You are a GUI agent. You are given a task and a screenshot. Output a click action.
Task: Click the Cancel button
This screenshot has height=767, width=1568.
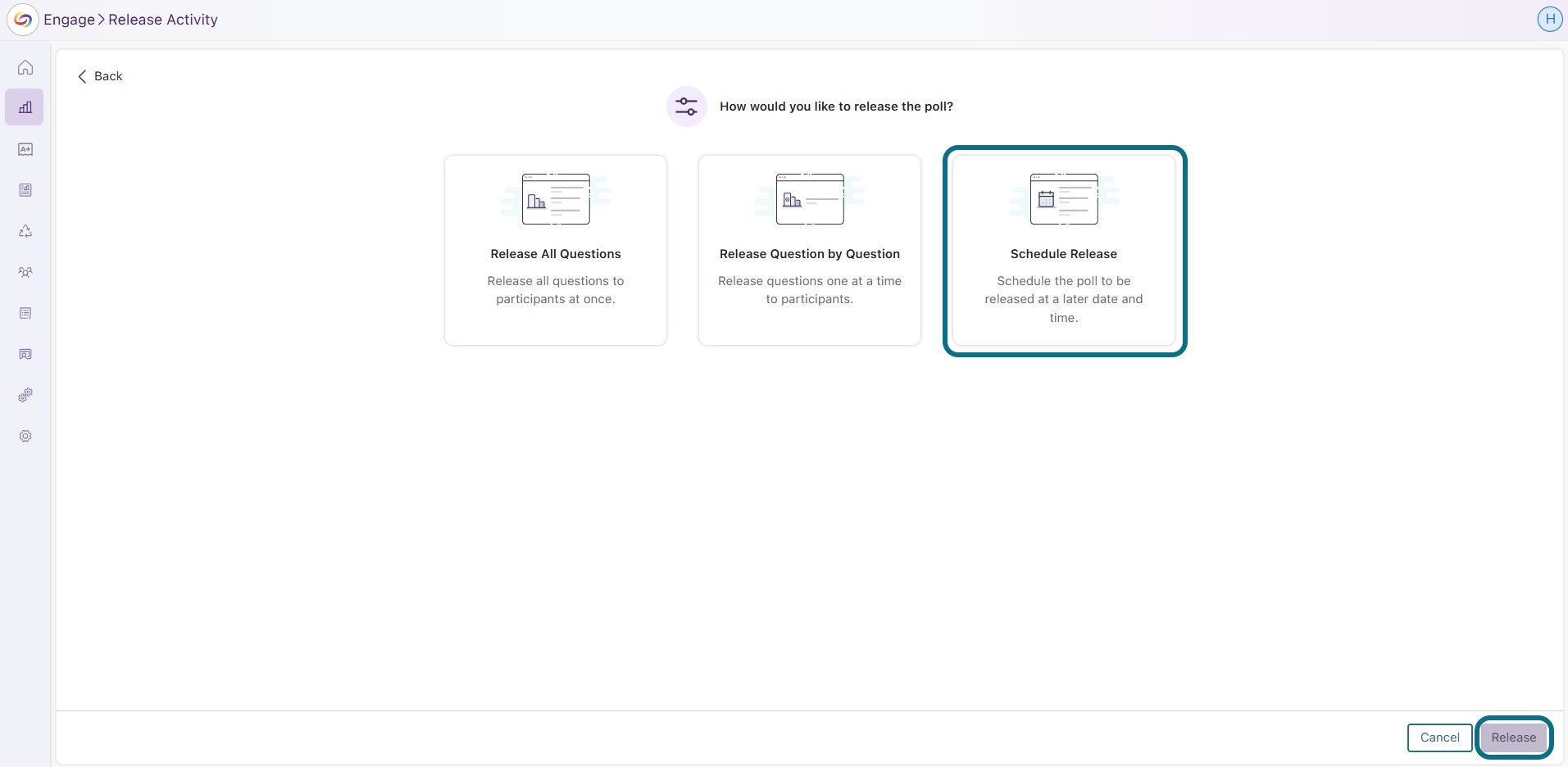[1440, 737]
